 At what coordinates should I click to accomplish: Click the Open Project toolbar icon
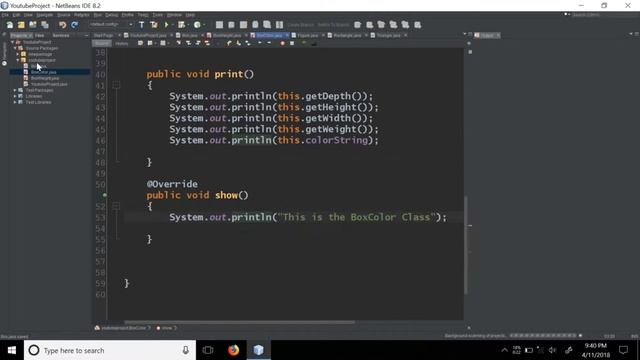[33, 25]
